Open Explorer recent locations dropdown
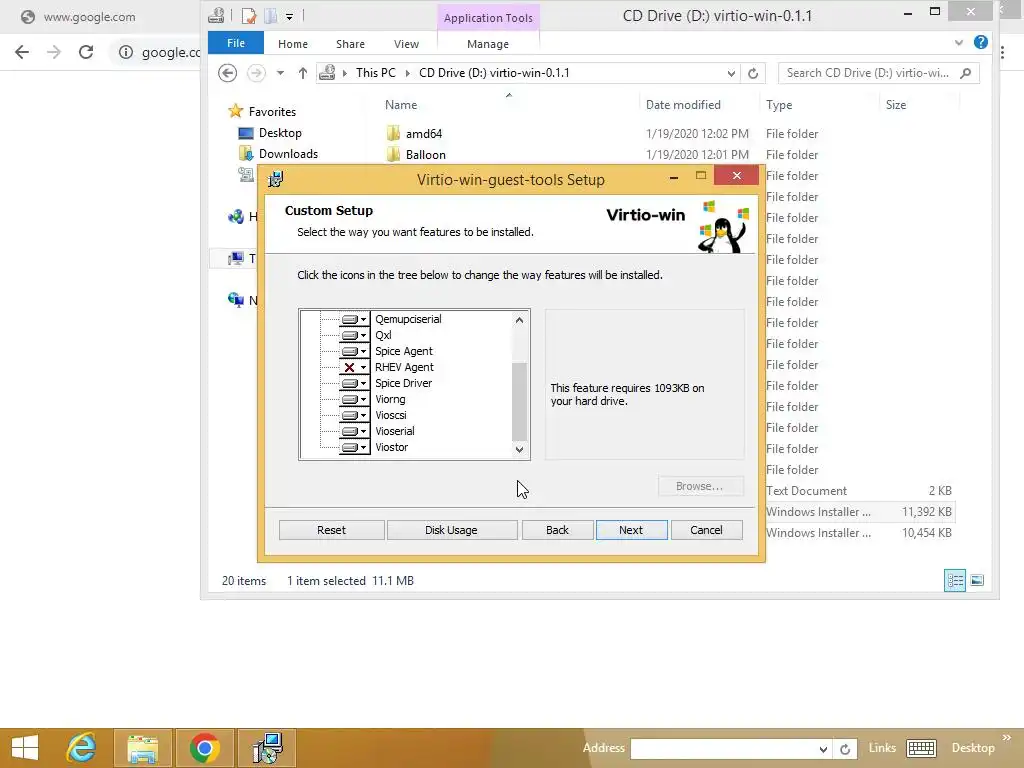The width and height of the screenshot is (1024, 768). [x=280, y=73]
